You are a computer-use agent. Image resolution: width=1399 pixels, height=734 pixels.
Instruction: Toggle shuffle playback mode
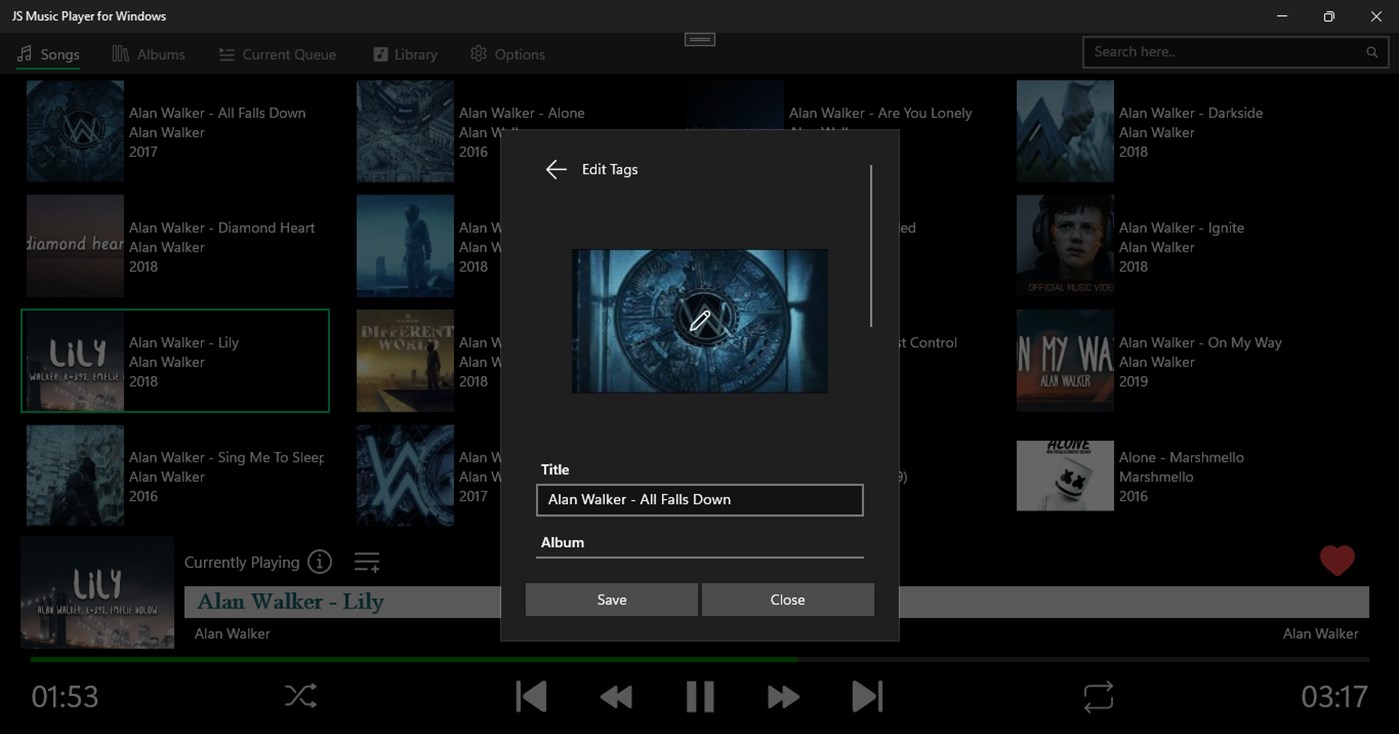click(x=300, y=695)
